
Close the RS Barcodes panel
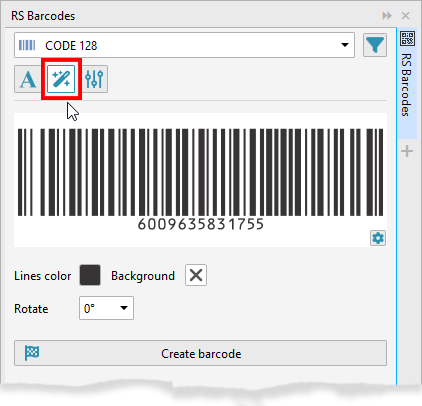point(405,16)
